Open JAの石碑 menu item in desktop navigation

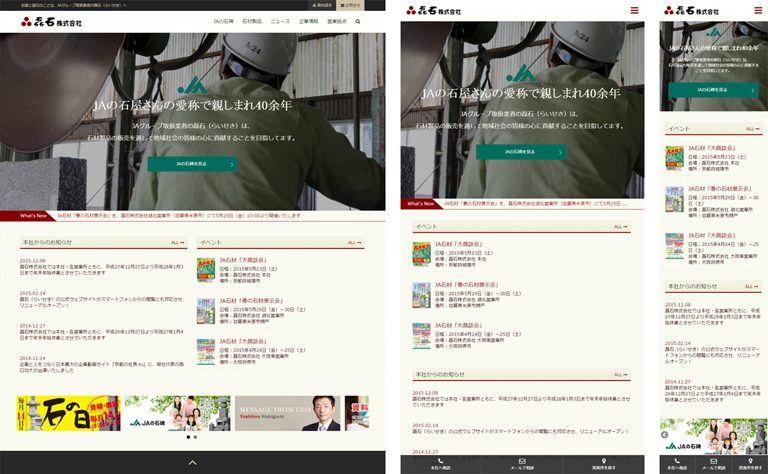pos(223,22)
